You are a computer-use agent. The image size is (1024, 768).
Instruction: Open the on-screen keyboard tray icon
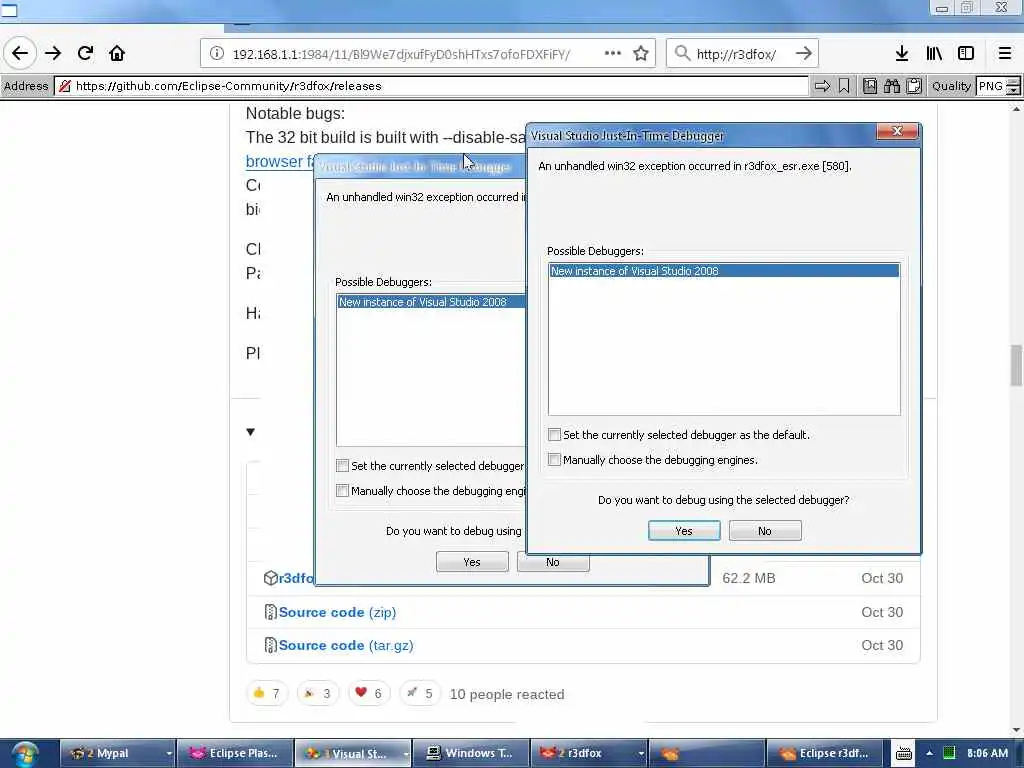pos(904,754)
